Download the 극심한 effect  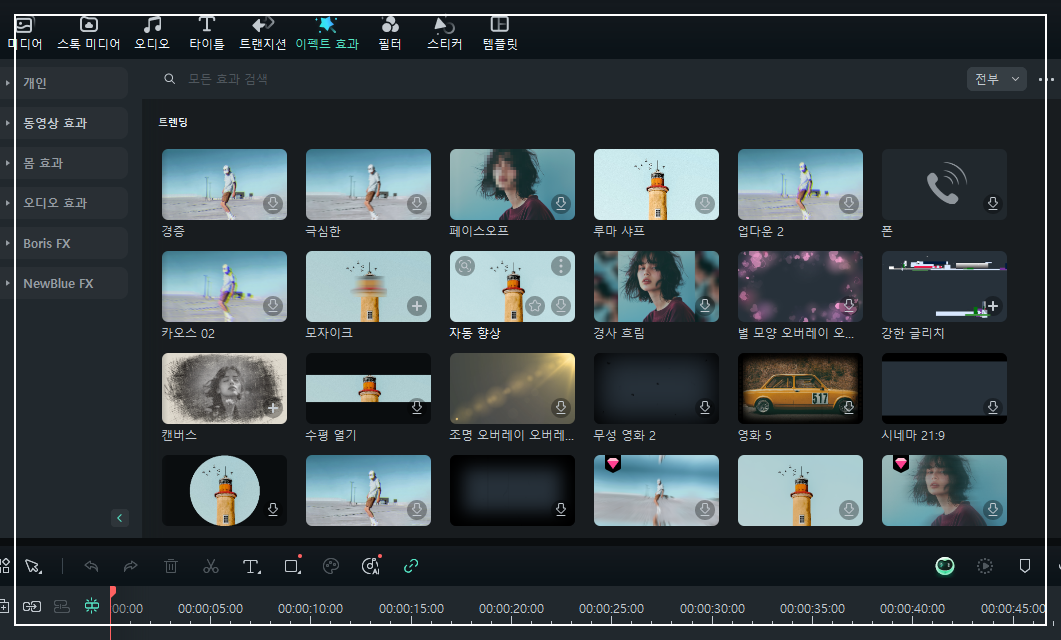pos(417,204)
